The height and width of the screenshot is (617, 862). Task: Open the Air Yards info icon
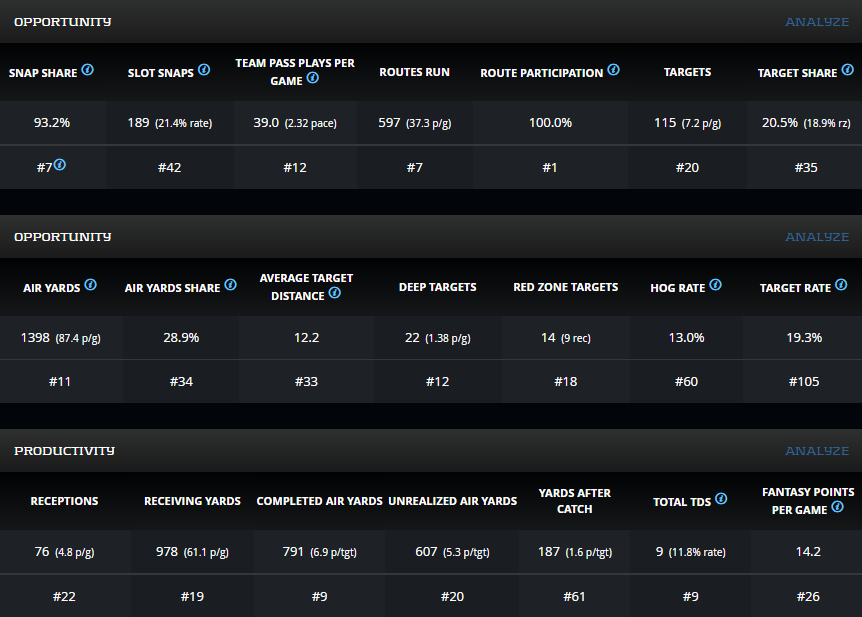pyautogui.click(x=90, y=286)
